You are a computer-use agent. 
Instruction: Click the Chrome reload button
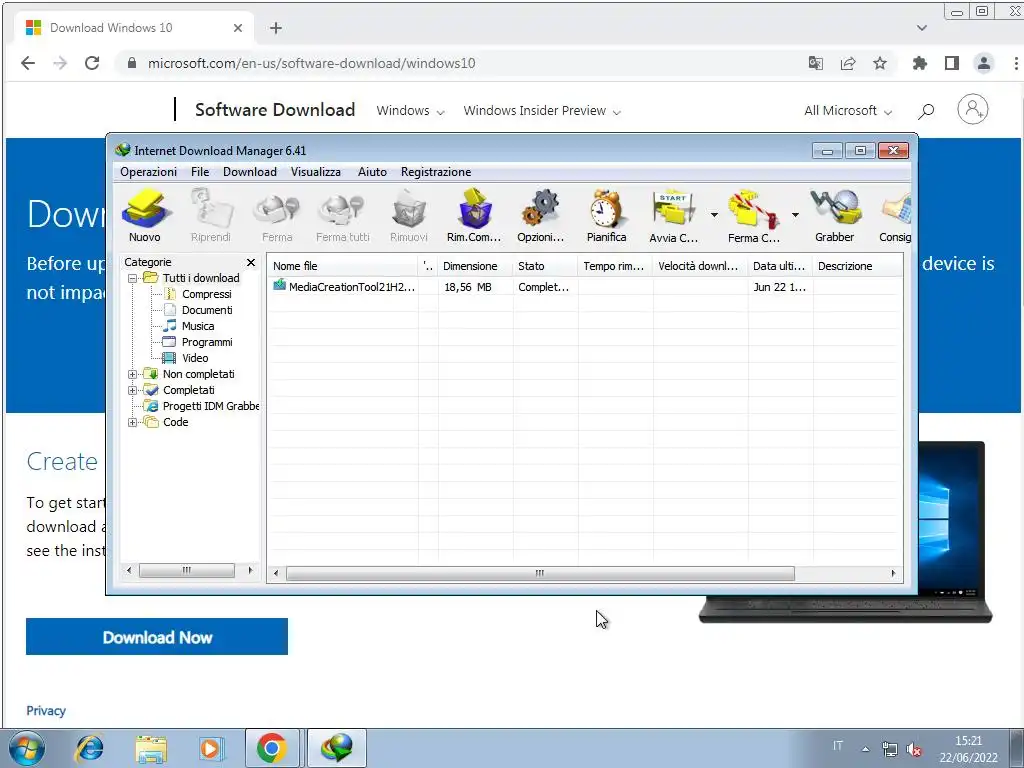coord(92,63)
